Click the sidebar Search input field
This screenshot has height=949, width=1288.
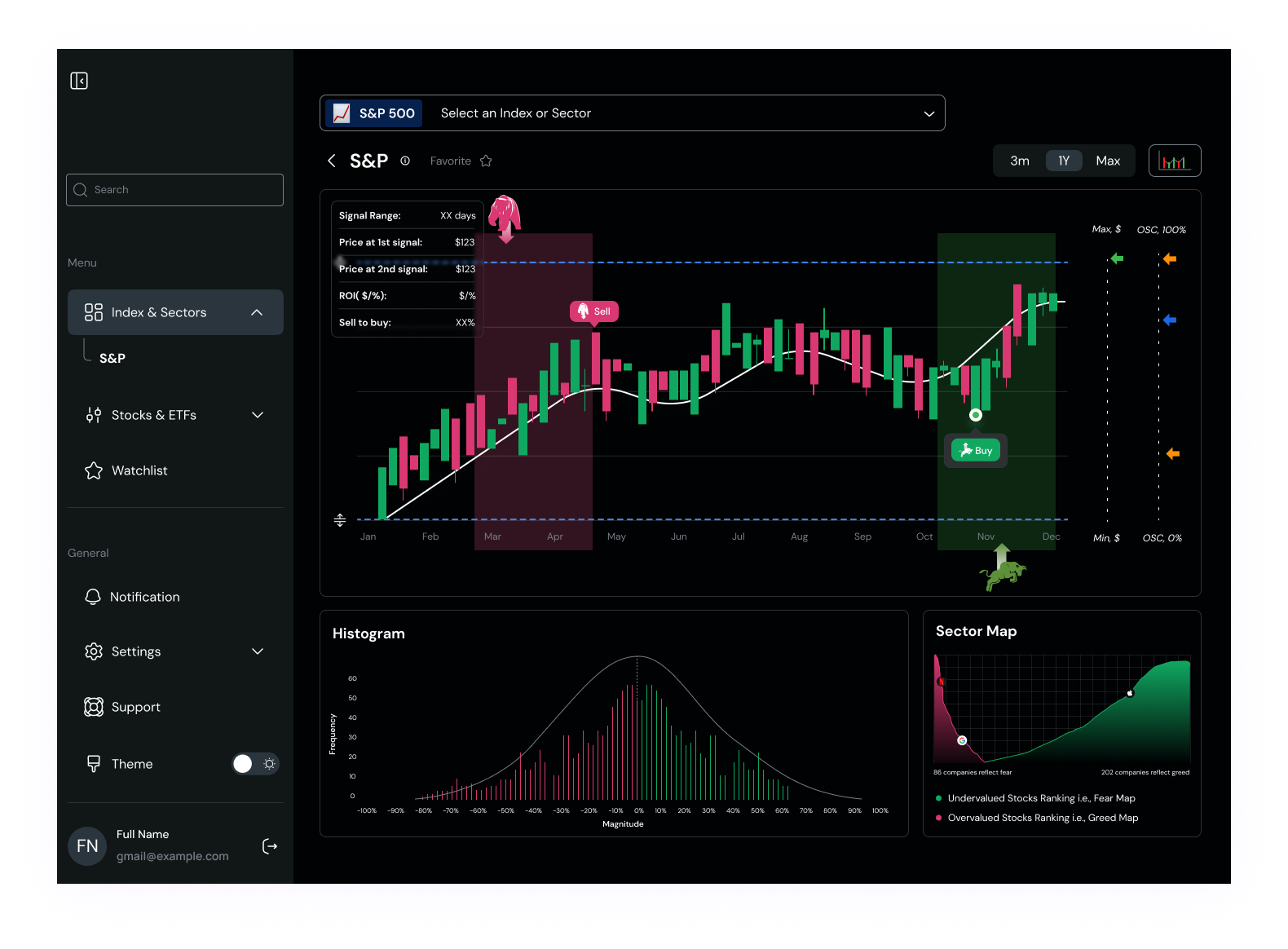pos(174,190)
